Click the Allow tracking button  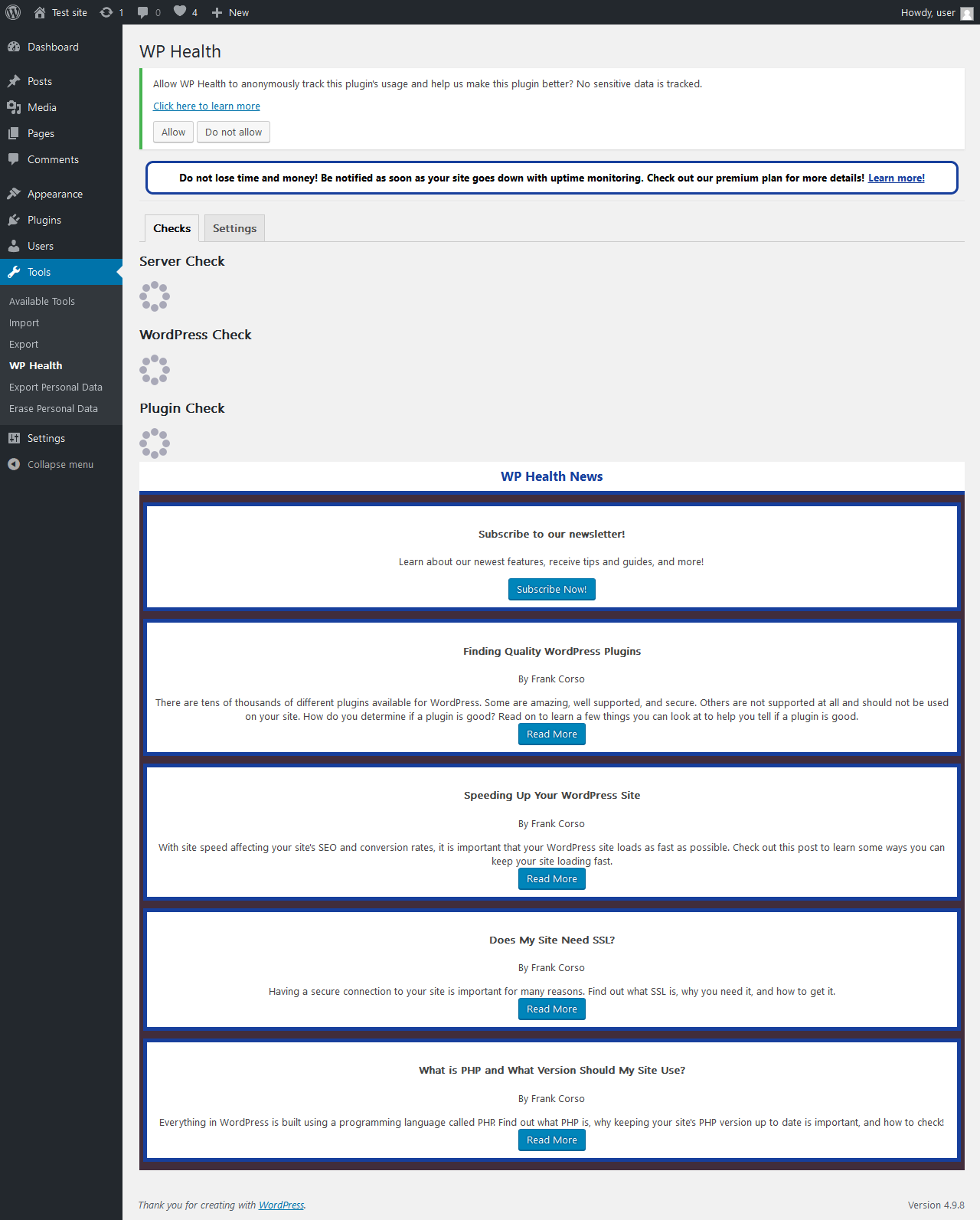pos(173,132)
